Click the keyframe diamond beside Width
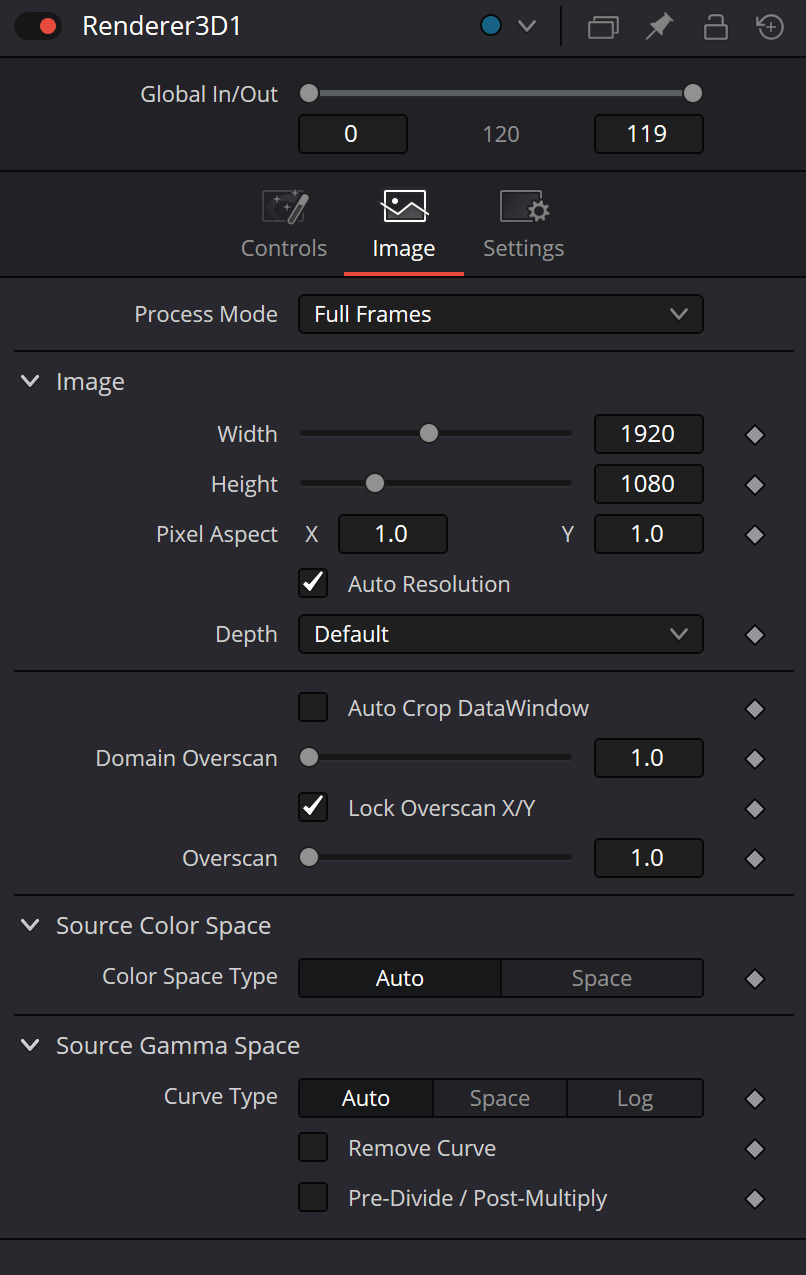806x1275 pixels. tap(755, 435)
